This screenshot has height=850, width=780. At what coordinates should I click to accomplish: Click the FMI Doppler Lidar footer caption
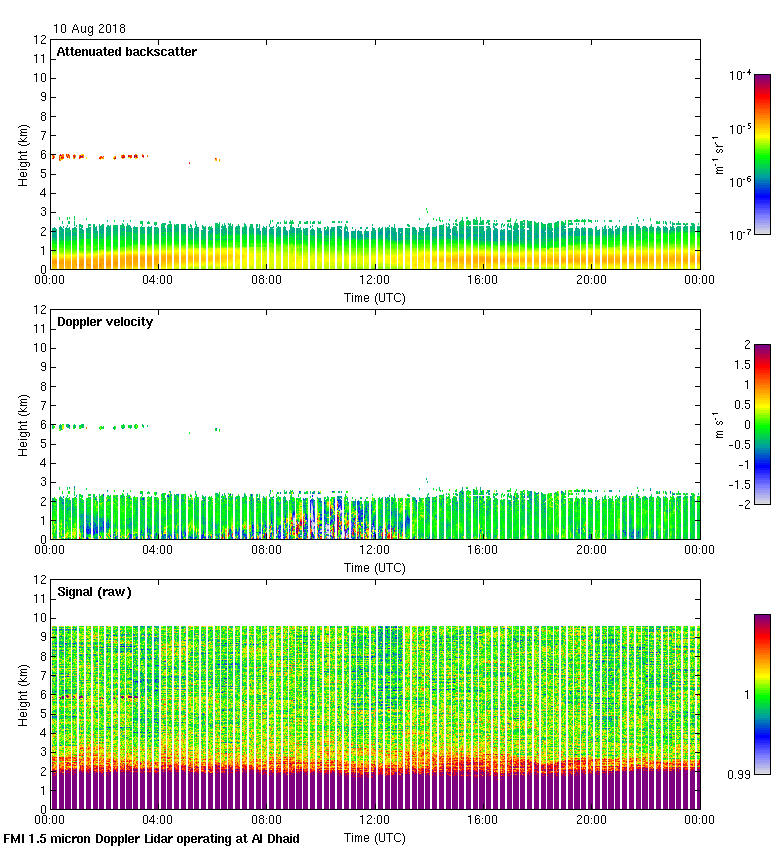point(152,839)
